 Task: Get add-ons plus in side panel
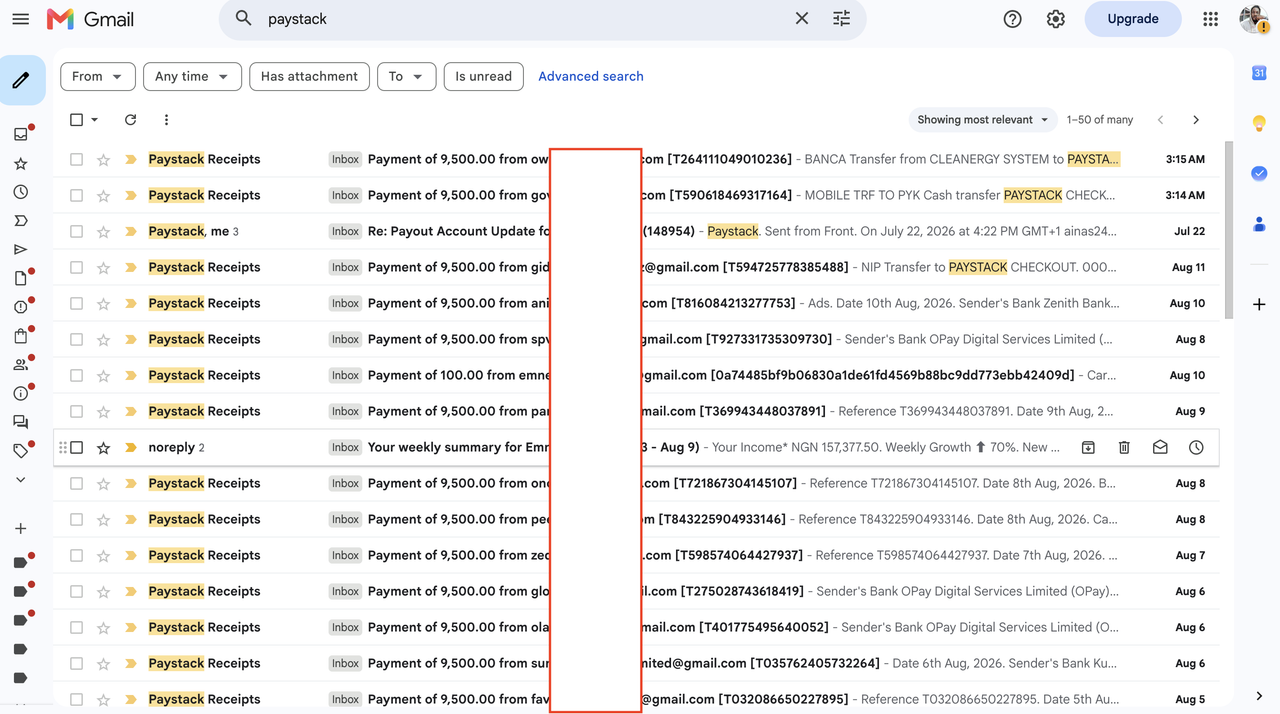[1259, 304]
